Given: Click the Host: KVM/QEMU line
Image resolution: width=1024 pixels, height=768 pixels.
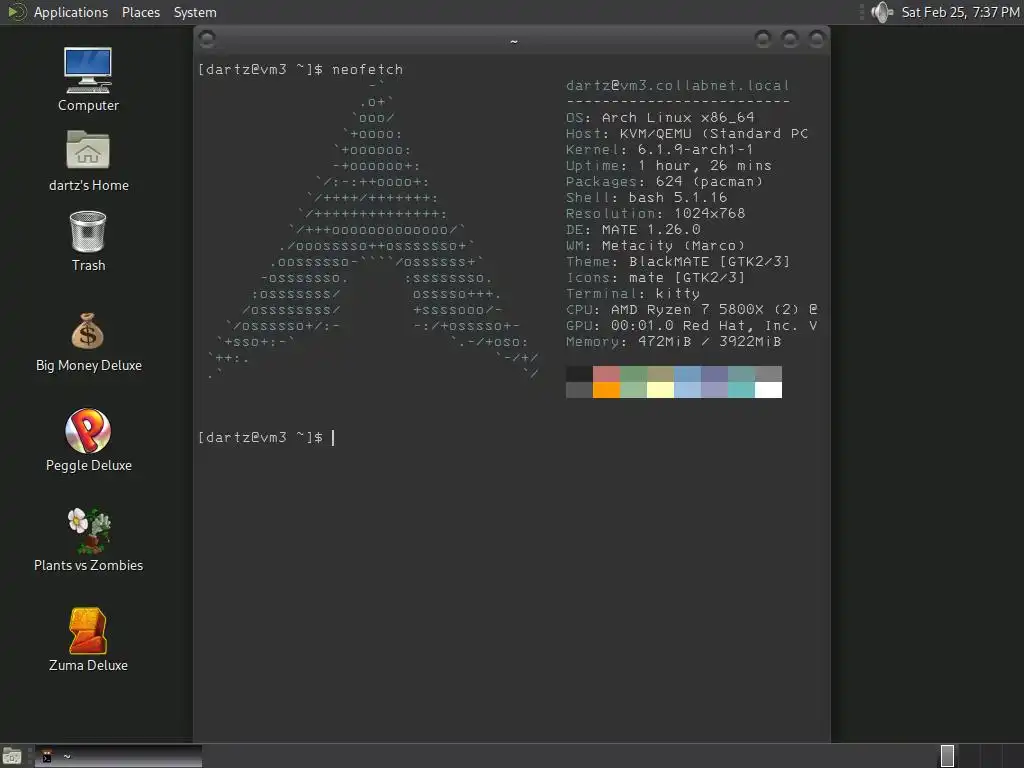Looking at the screenshot, I should (687, 134).
